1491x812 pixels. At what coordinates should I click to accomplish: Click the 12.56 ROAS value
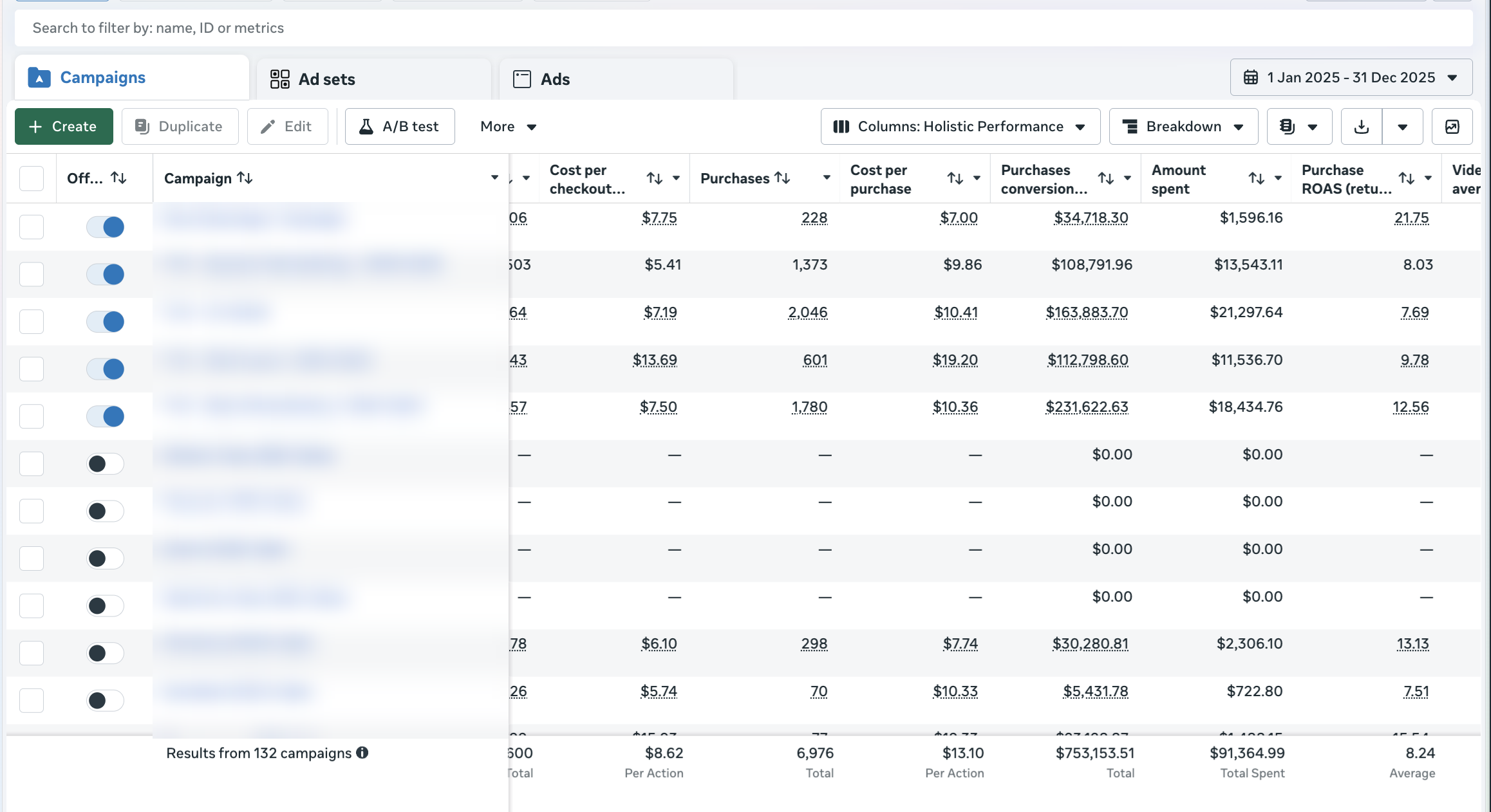1411,407
